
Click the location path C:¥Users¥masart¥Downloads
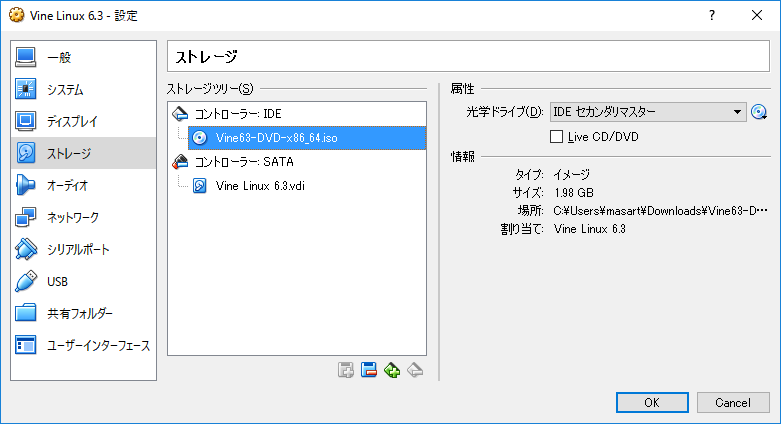(x=660, y=211)
